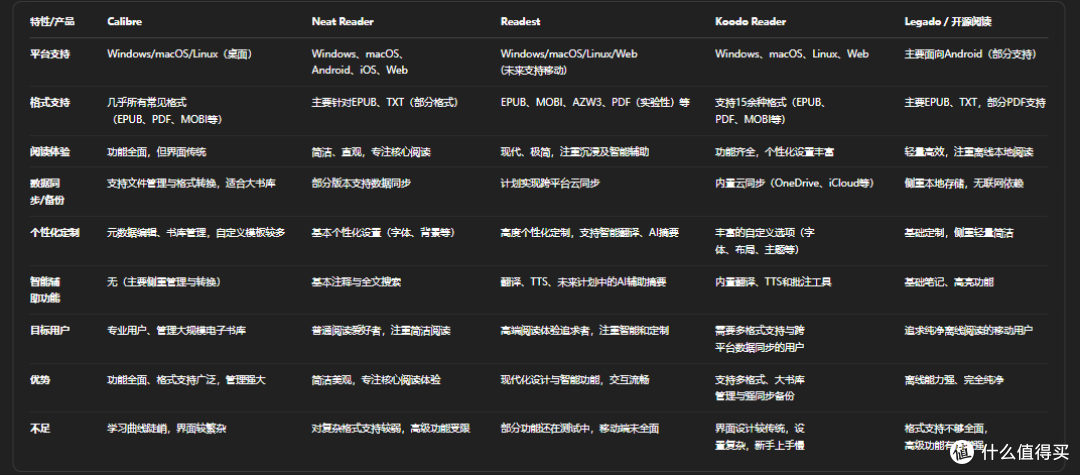This screenshot has width=1080, height=475.
Task: Click cell '翻译、TTS、未来计划中的AI辅助摘要'
Action: [583, 282]
